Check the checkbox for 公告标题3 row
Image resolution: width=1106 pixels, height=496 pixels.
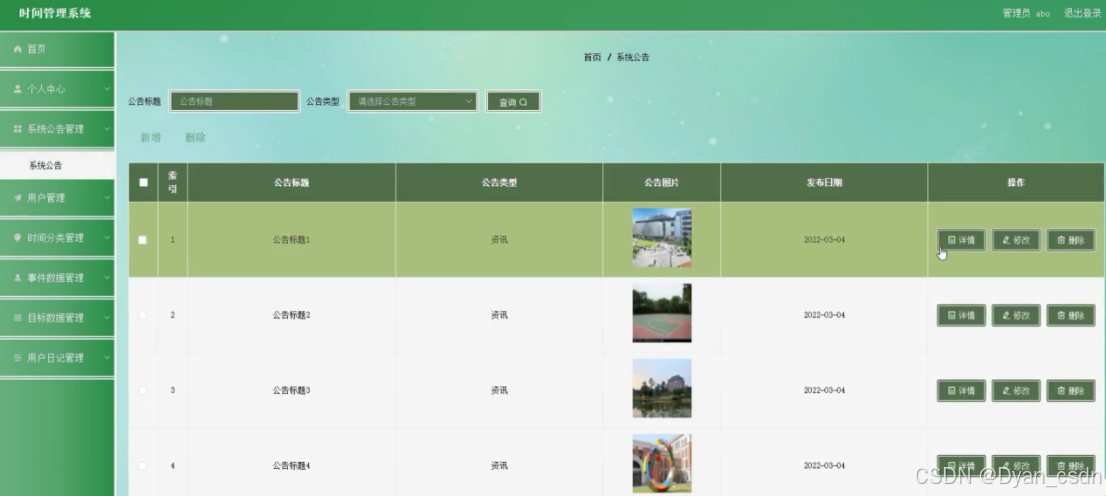click(x=142, y=390)
